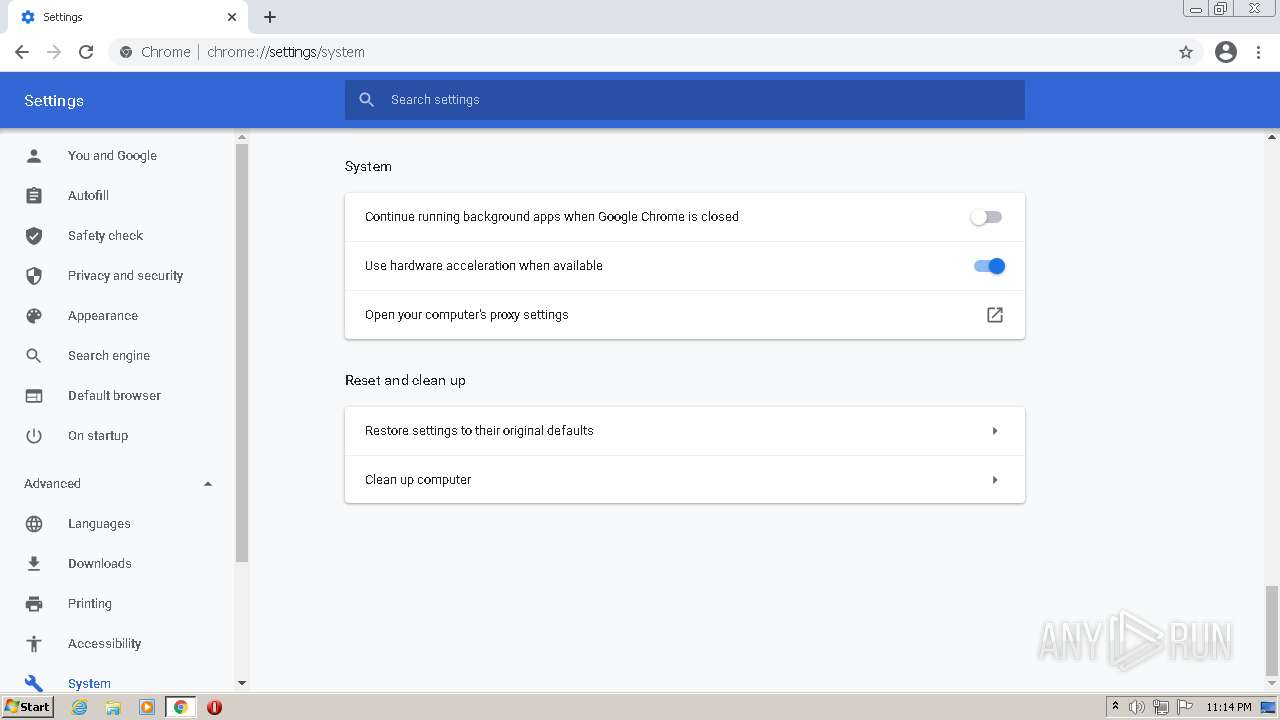The image size is (1280, 720).
Task: Show hidden tray icons arrow
Action: click(x=1116, y=707)
